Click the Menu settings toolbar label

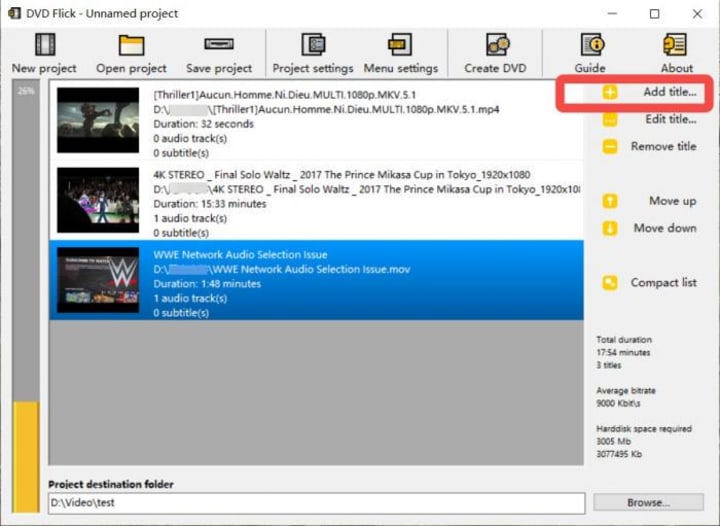401,68
